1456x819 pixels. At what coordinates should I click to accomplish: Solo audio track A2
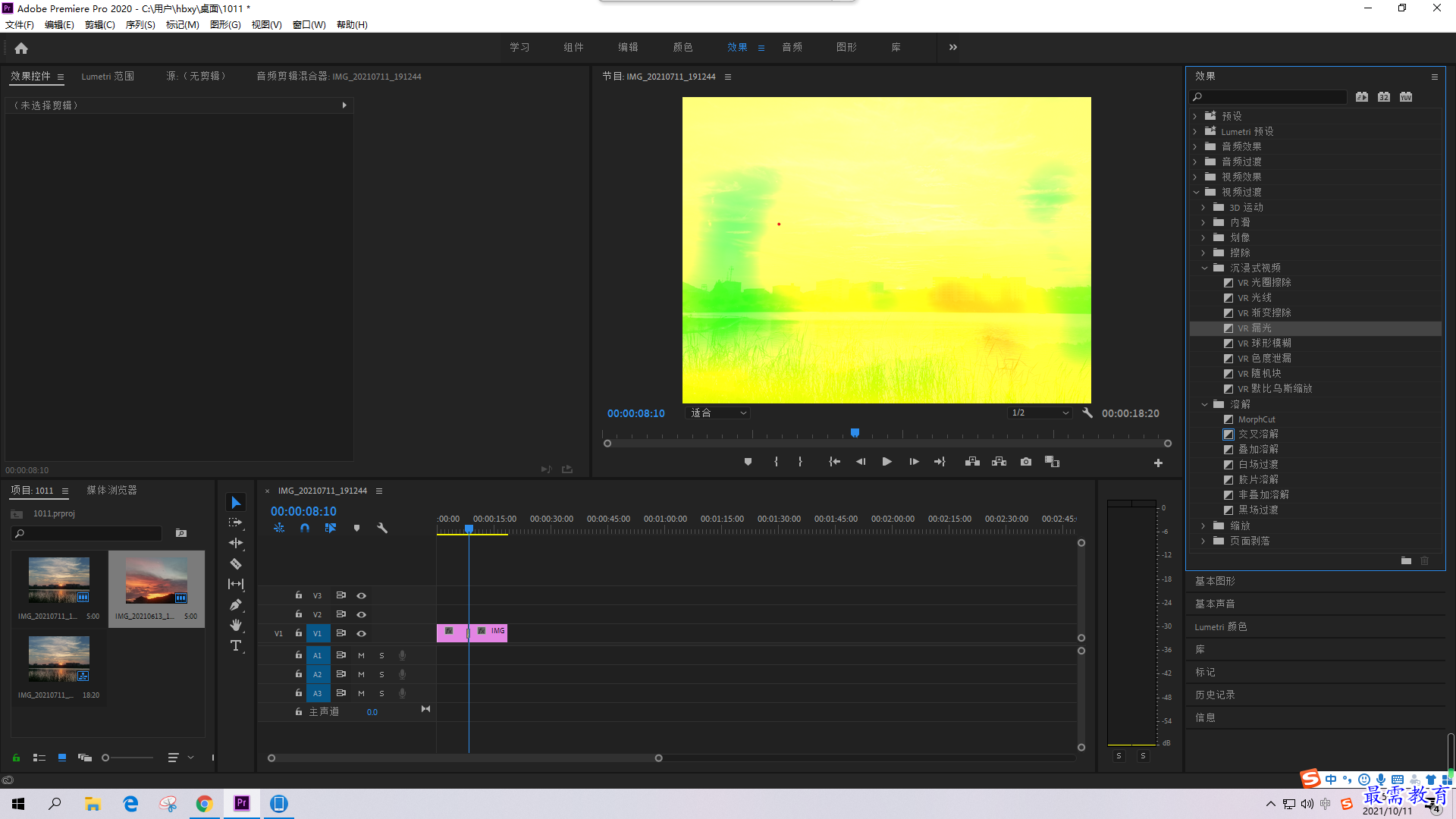(381, 674)
